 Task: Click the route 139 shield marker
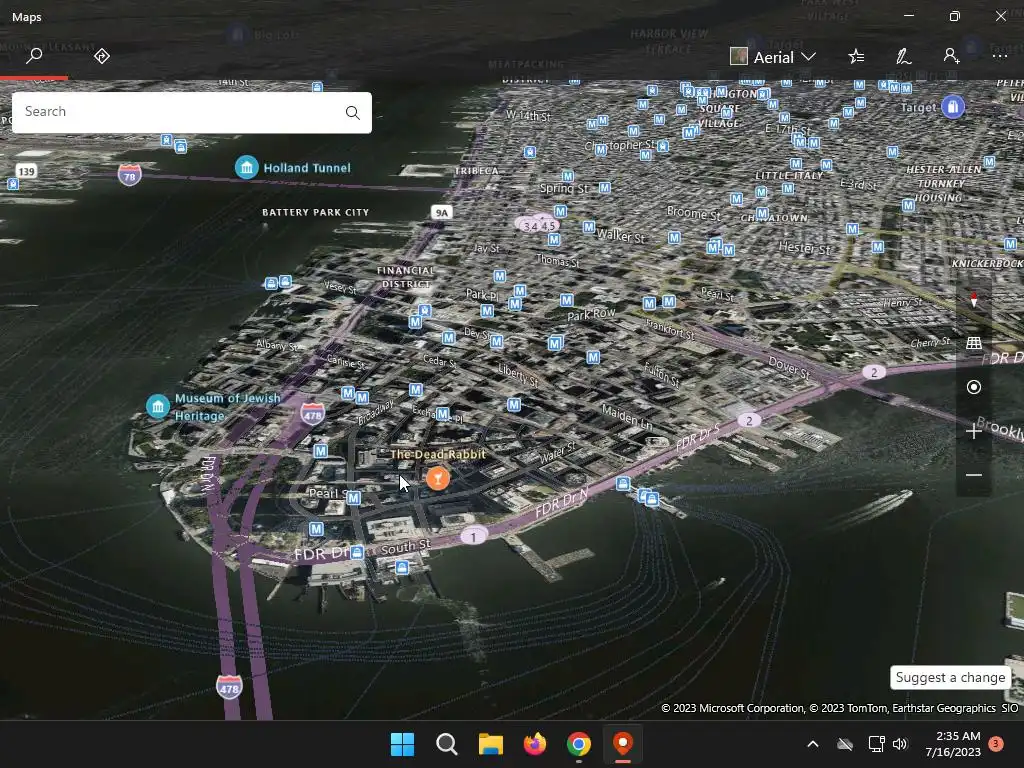pyautogui.click(x=26, y=171)
